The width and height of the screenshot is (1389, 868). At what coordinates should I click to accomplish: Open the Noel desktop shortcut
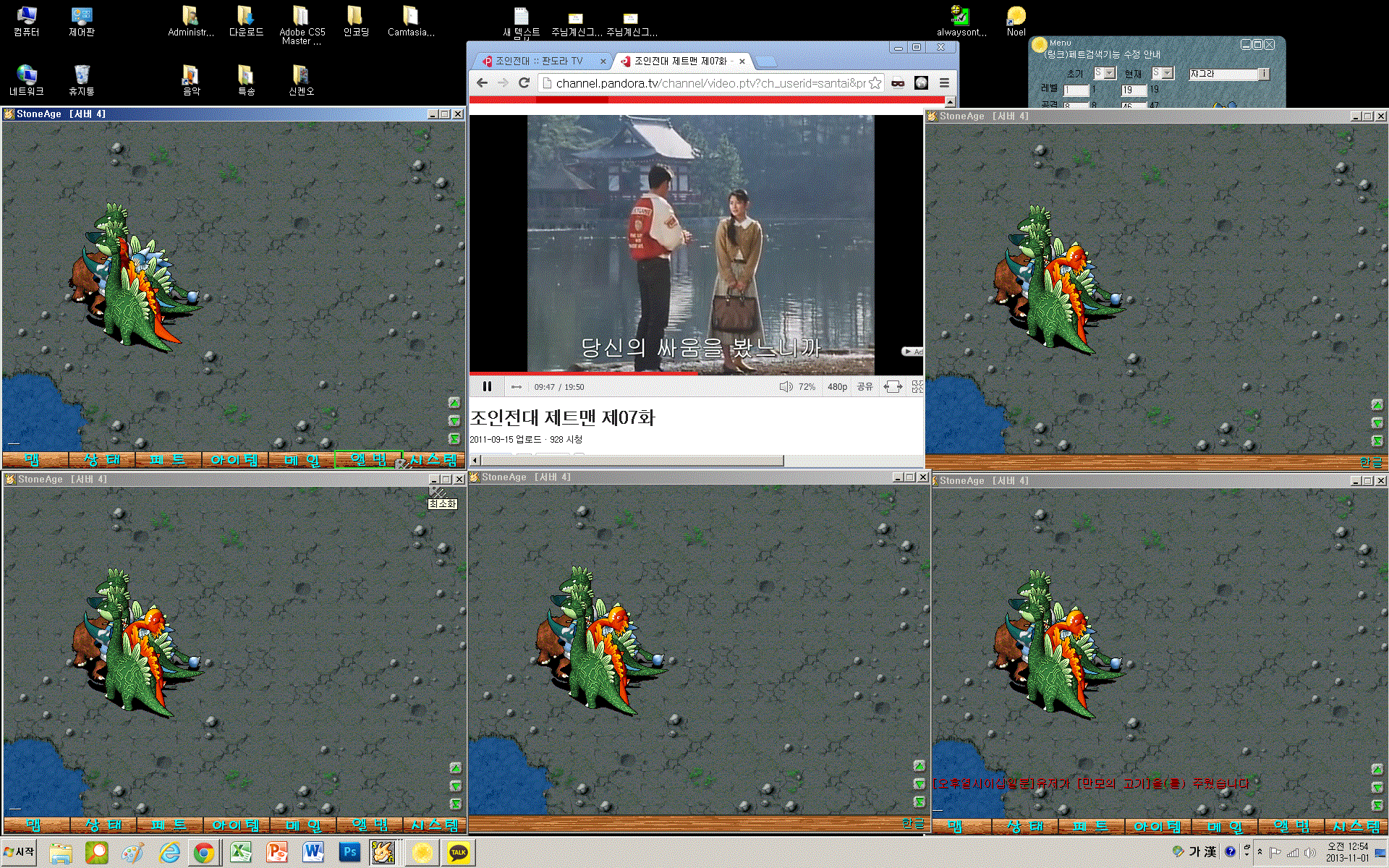click(1016, 22)
